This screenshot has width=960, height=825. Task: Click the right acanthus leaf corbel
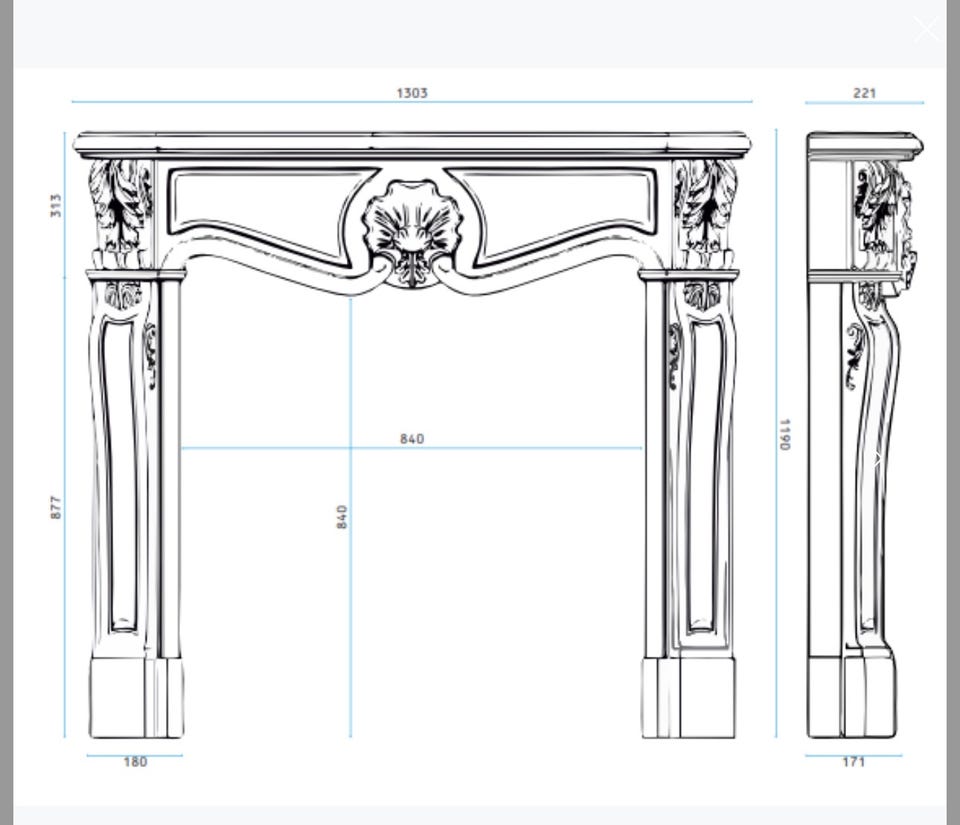(x=705, y=213)
